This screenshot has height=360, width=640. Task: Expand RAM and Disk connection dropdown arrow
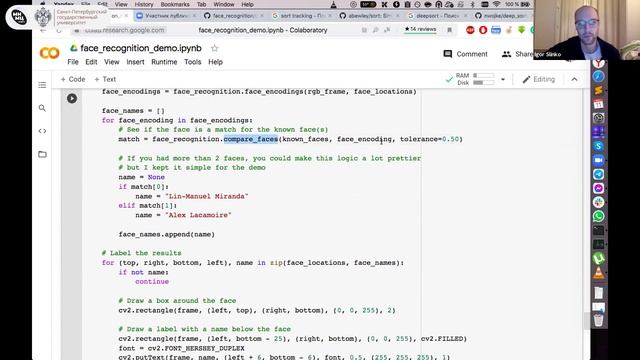tap(503, 79)
